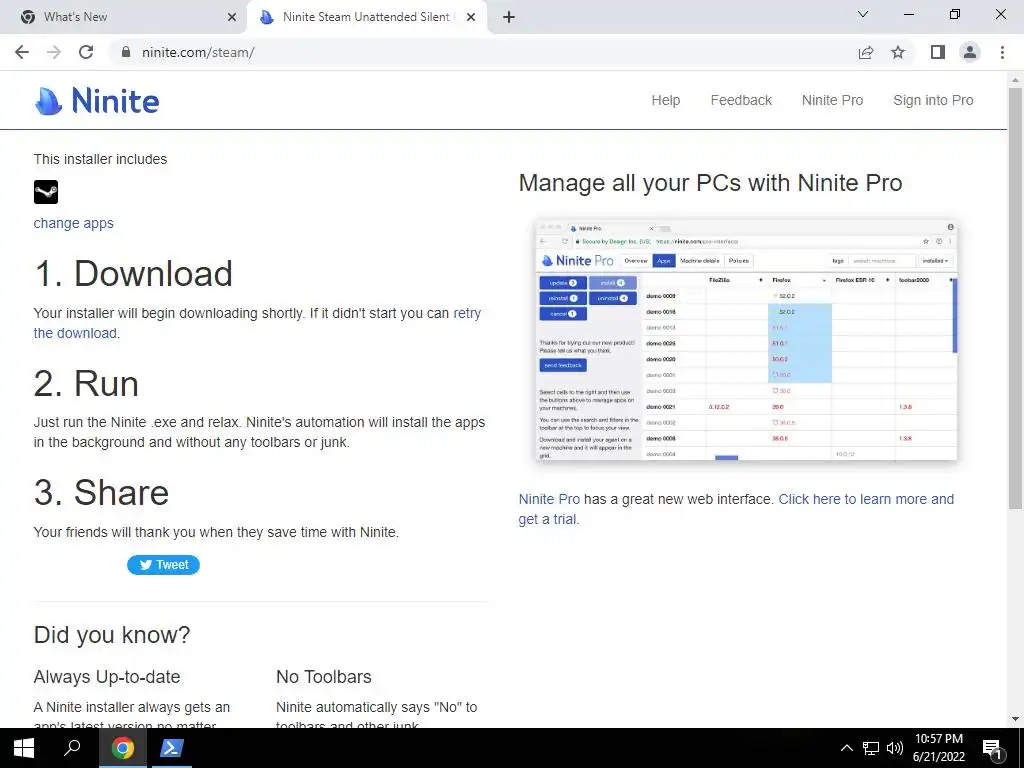This screenshot has height=768, width=1024.
Task: Open the Feedback link
Action: coord(741,100)
